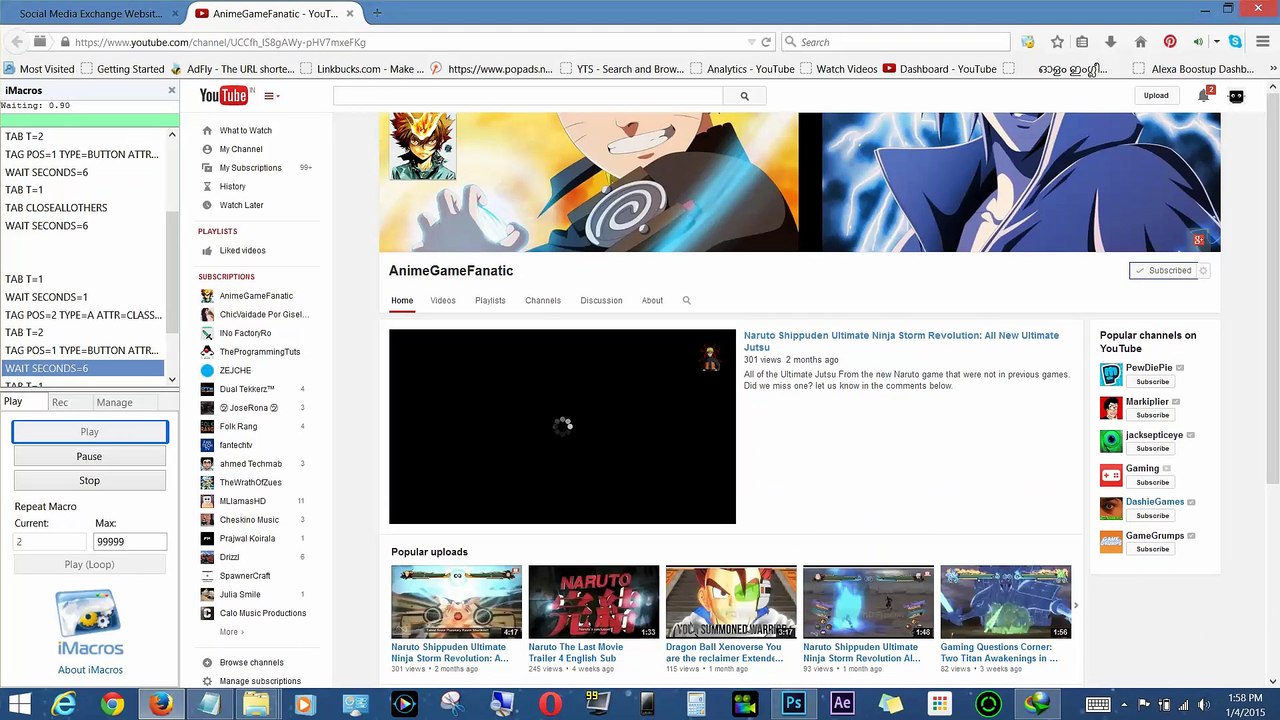Click the YouTube search magnifier button
The width and height of the screenshot is (1280, 720).
click(x=744, y=96)
